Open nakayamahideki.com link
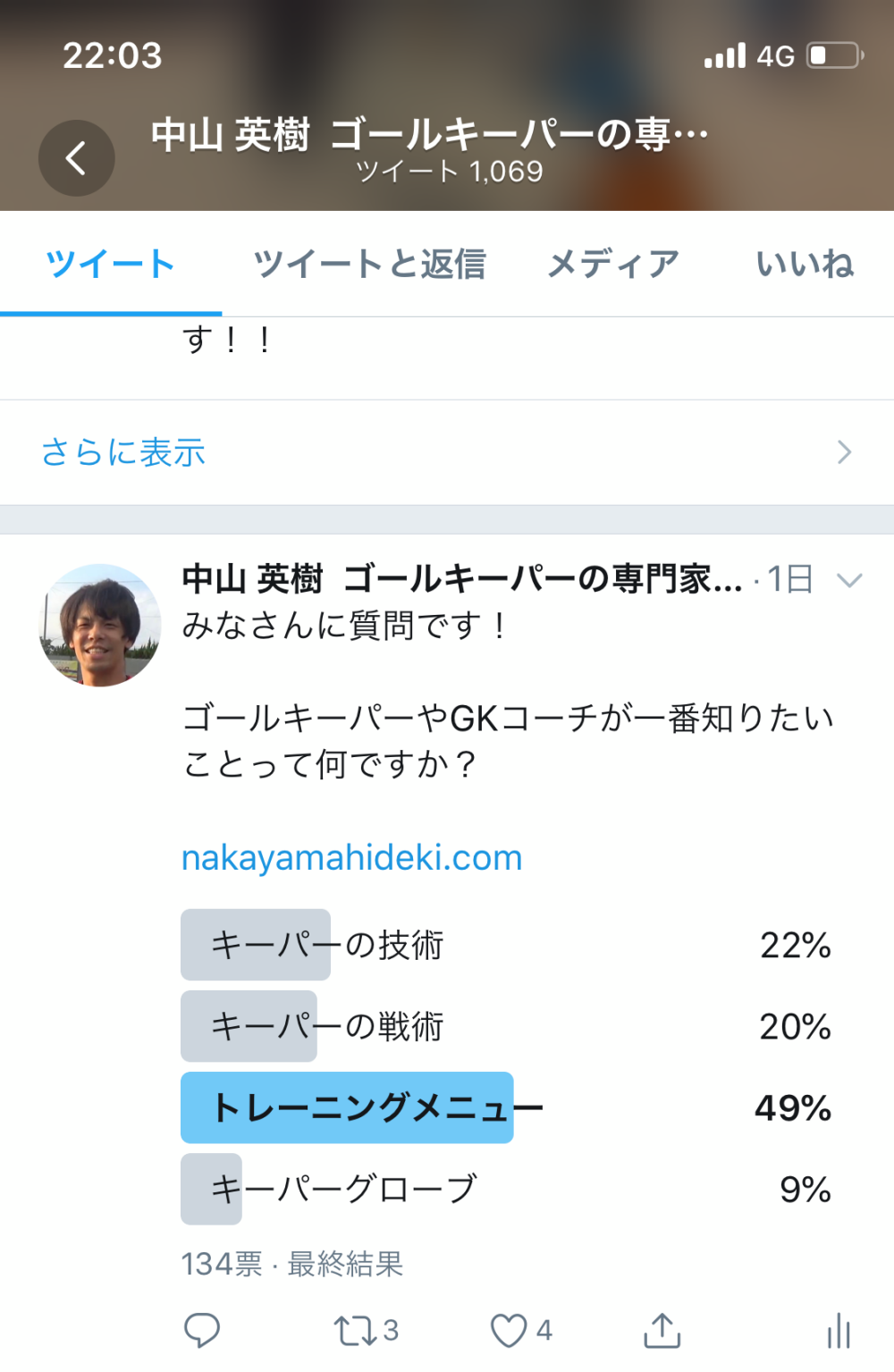 click(x=351, y=858)
